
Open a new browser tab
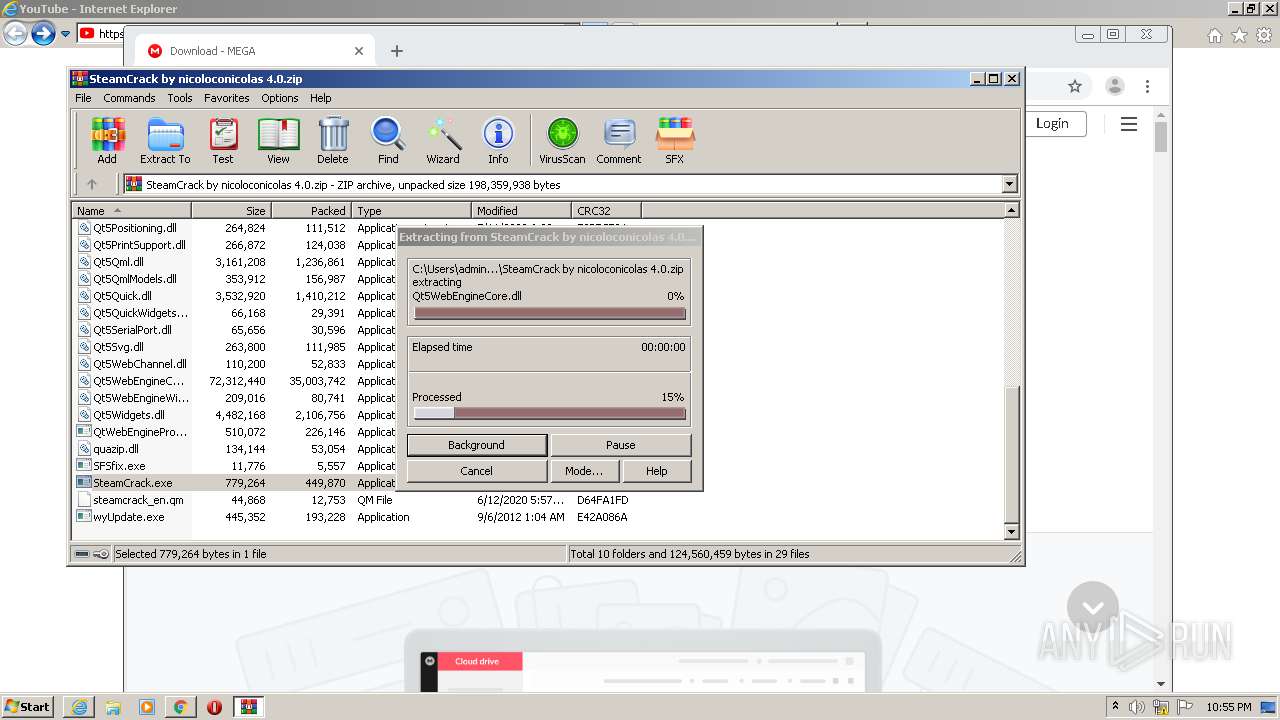pos(397,51)
